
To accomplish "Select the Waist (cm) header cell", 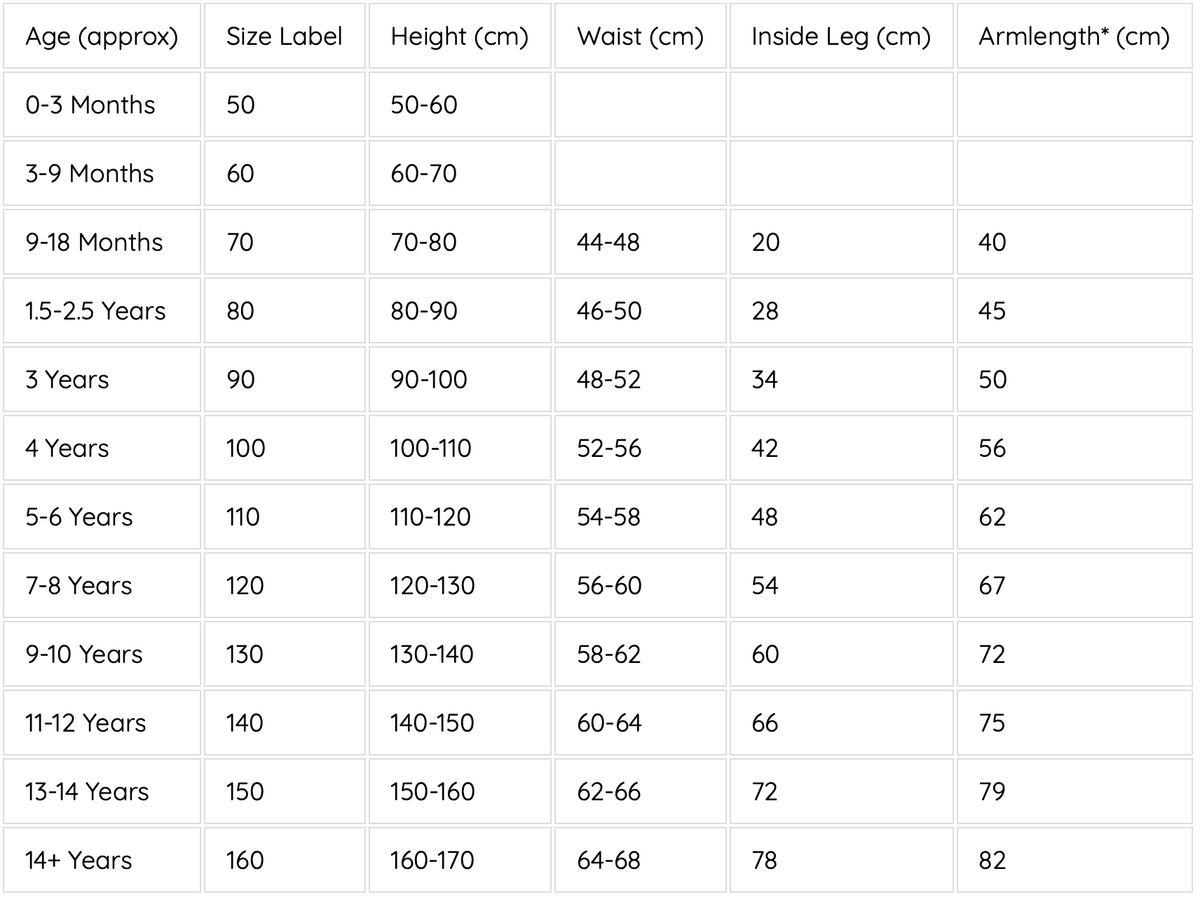I will tap(640, 36).
